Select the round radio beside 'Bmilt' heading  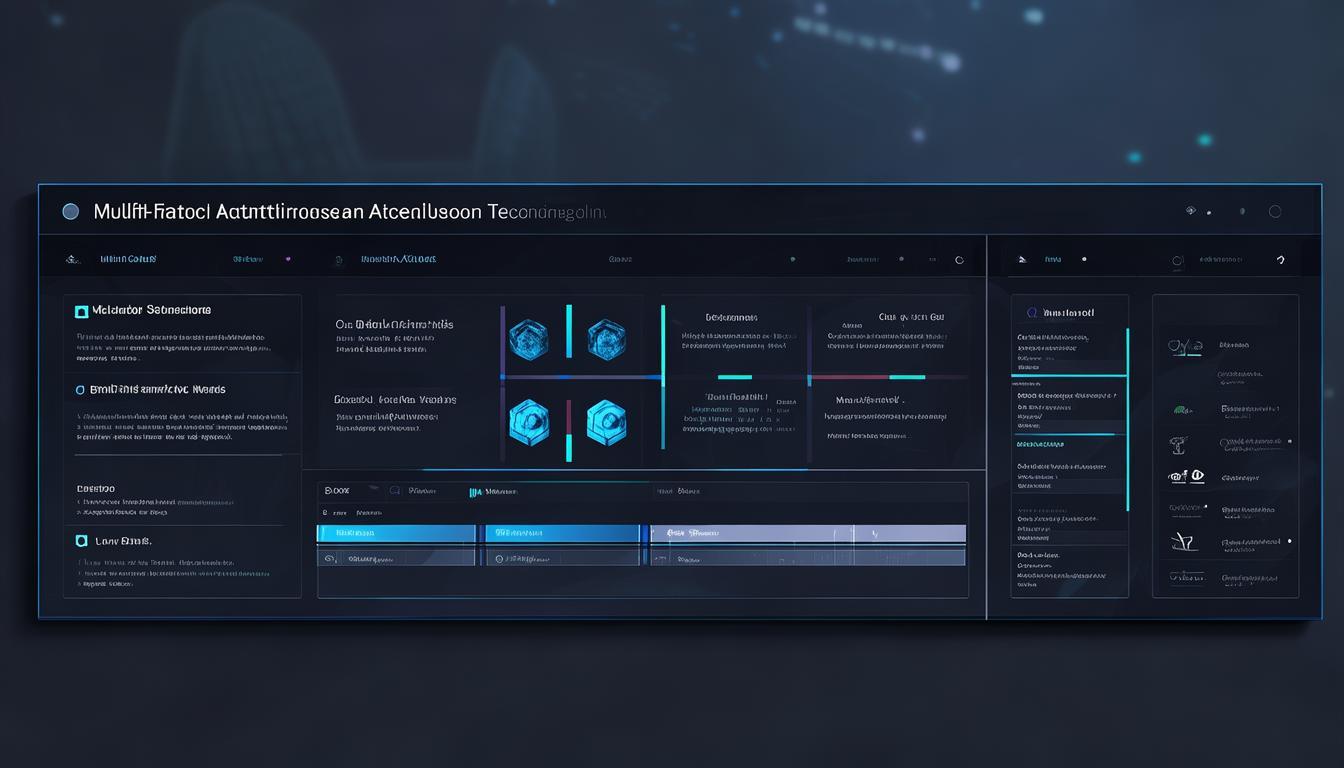click(x=81, y=390)
